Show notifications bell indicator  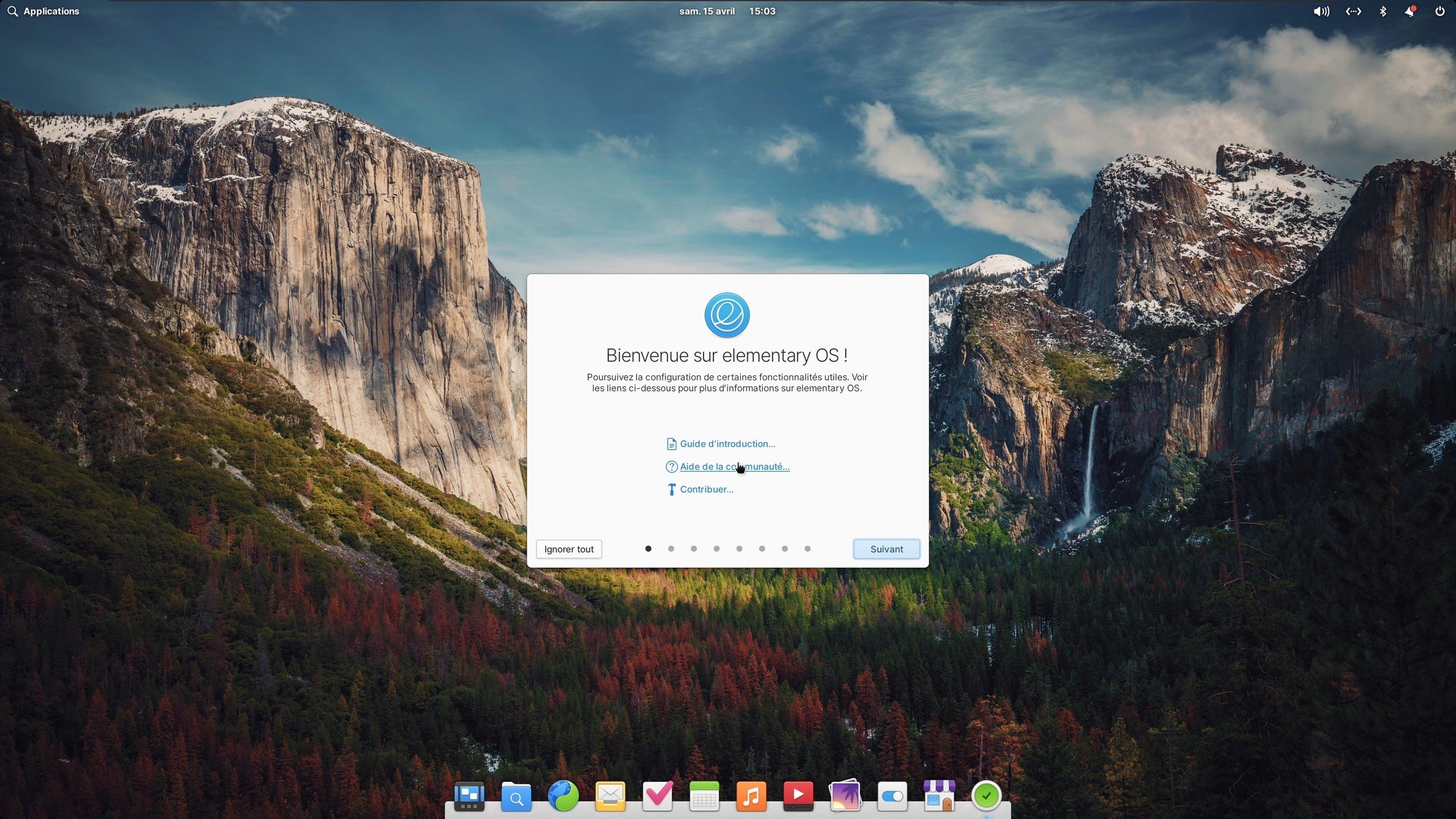1410,11
